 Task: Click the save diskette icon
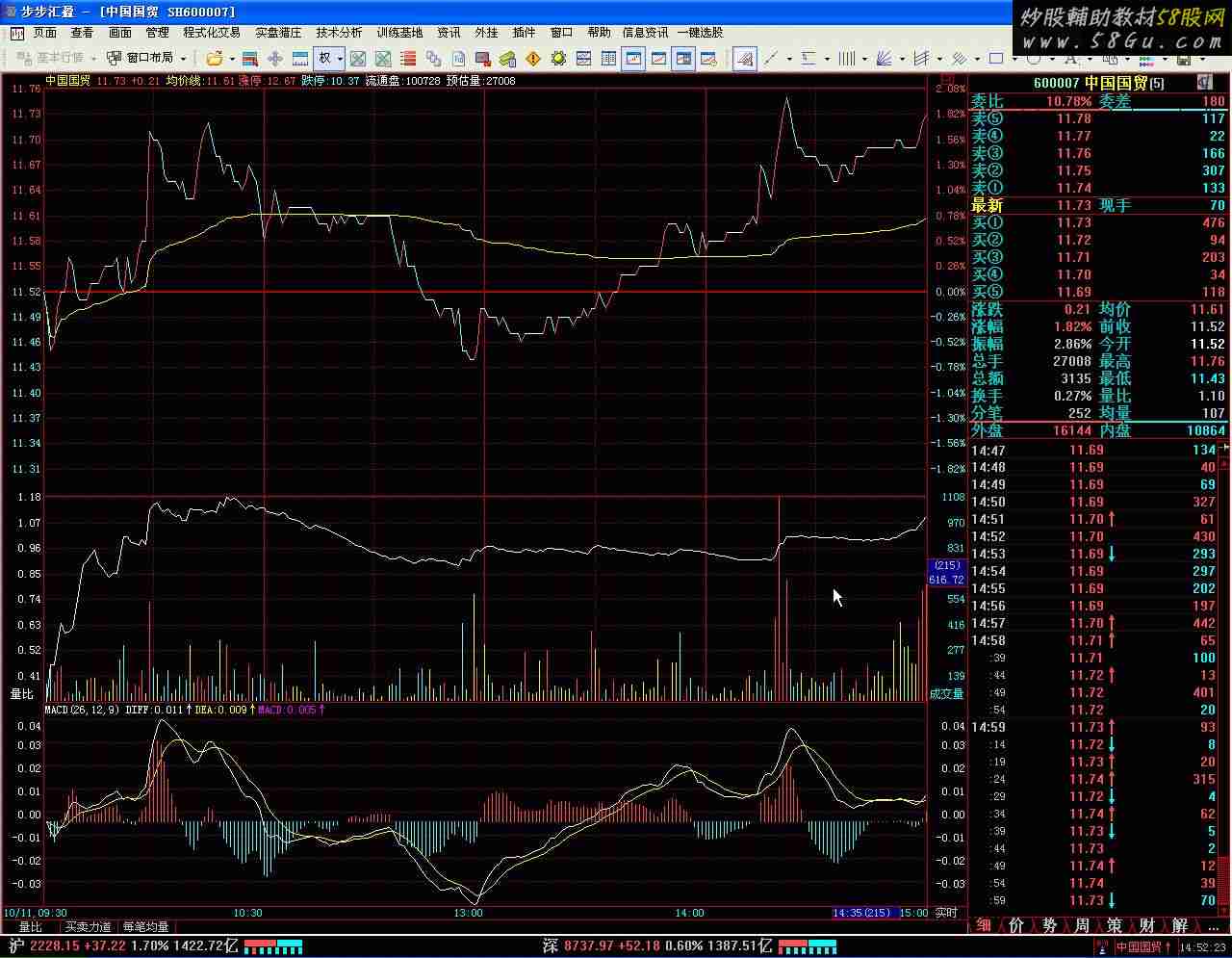pyautogui.click(x=1184, y=59)
